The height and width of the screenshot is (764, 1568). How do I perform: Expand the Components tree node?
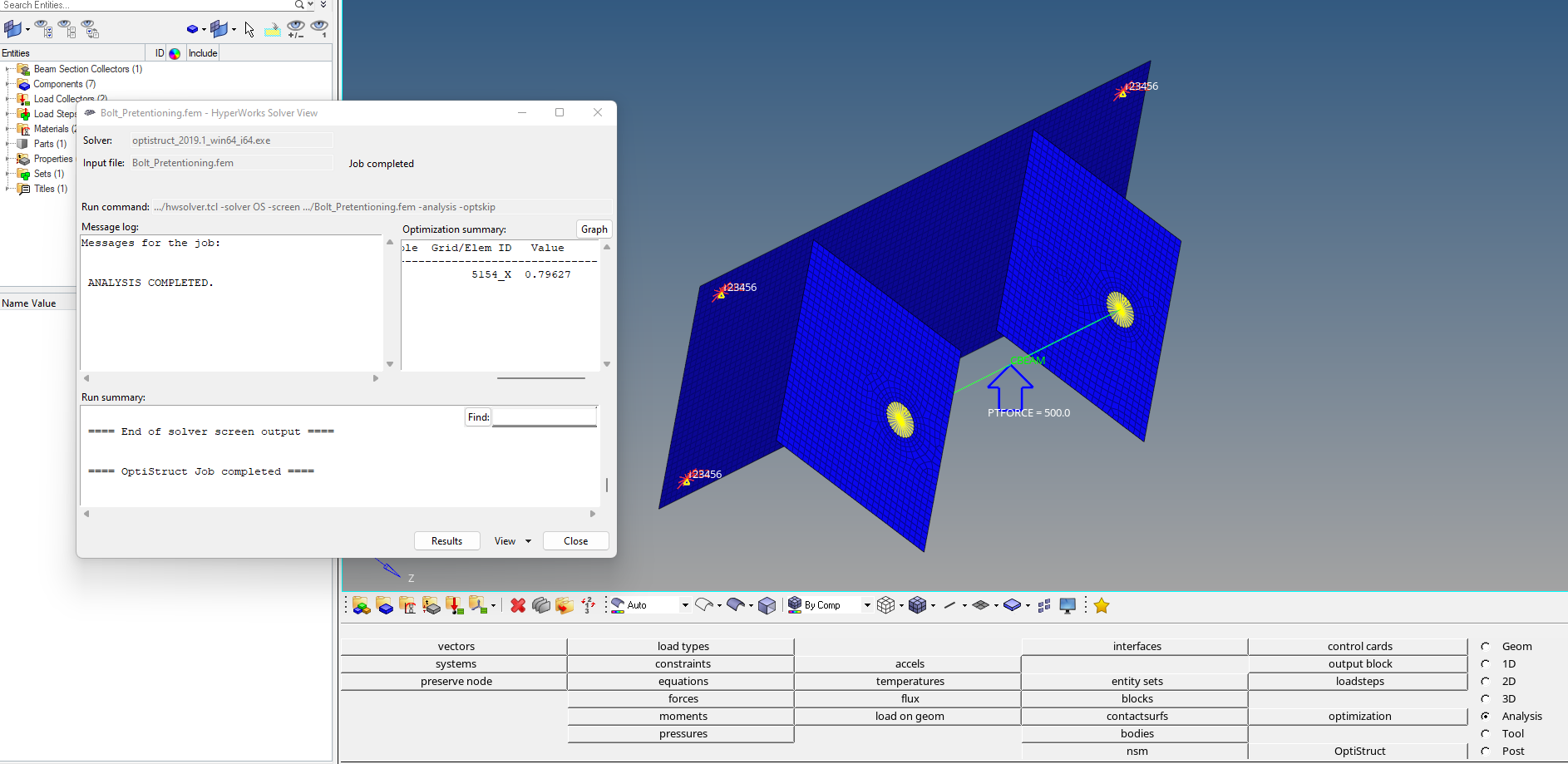click(x=8, y=84)
